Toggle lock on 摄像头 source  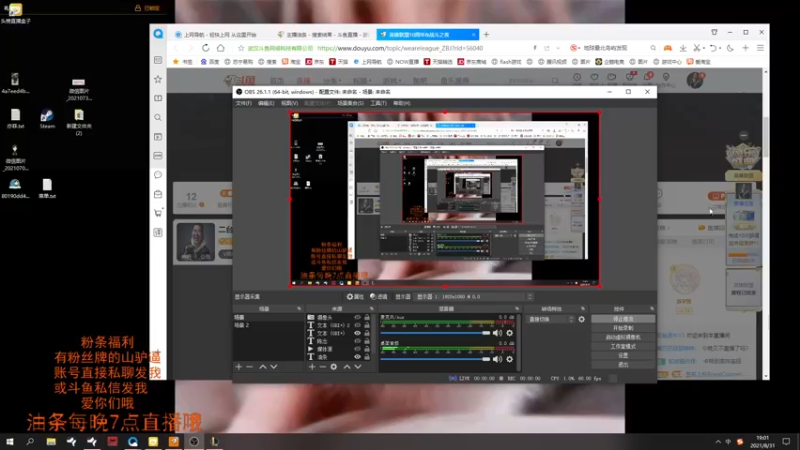click(367, 317)
